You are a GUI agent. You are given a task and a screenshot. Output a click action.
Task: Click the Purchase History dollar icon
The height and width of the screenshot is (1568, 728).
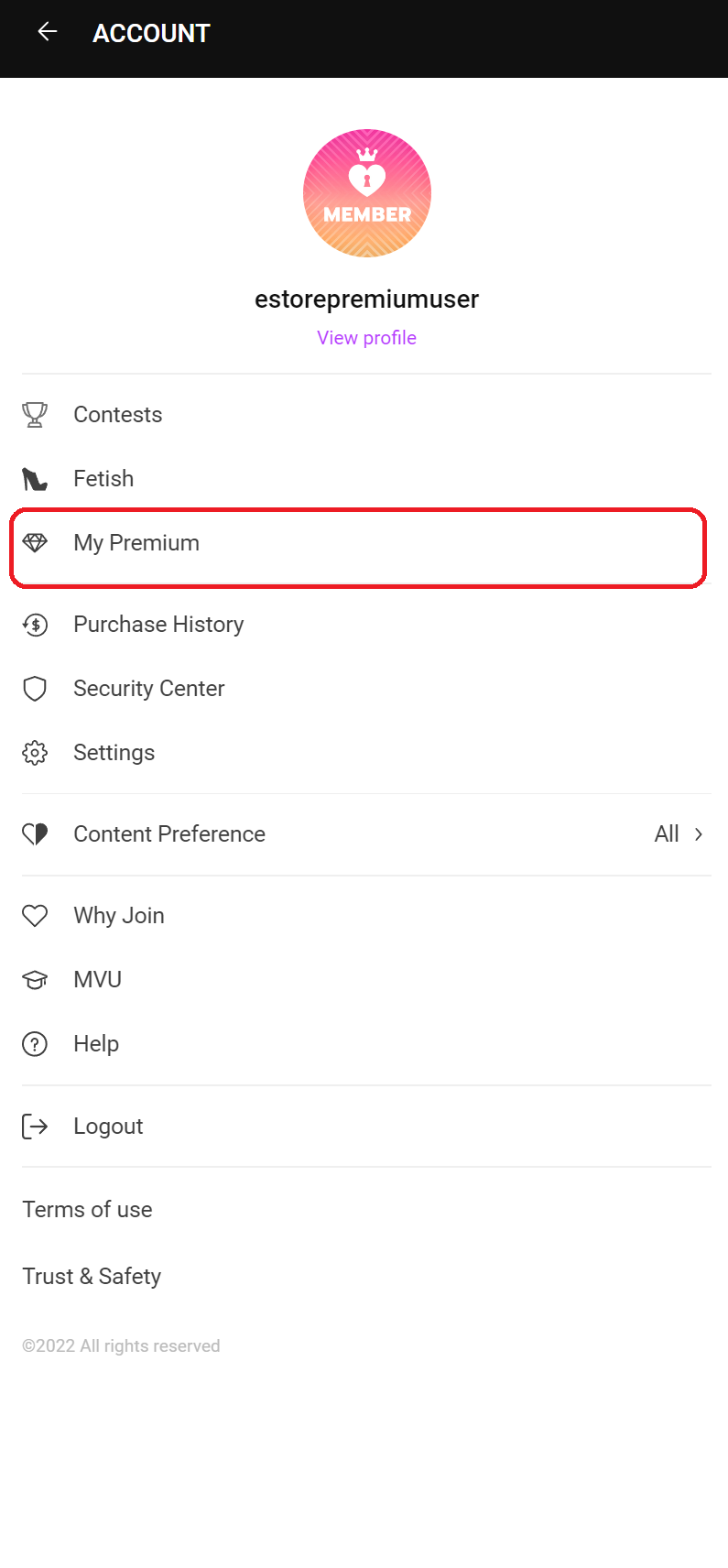click(x=35, y=625)
